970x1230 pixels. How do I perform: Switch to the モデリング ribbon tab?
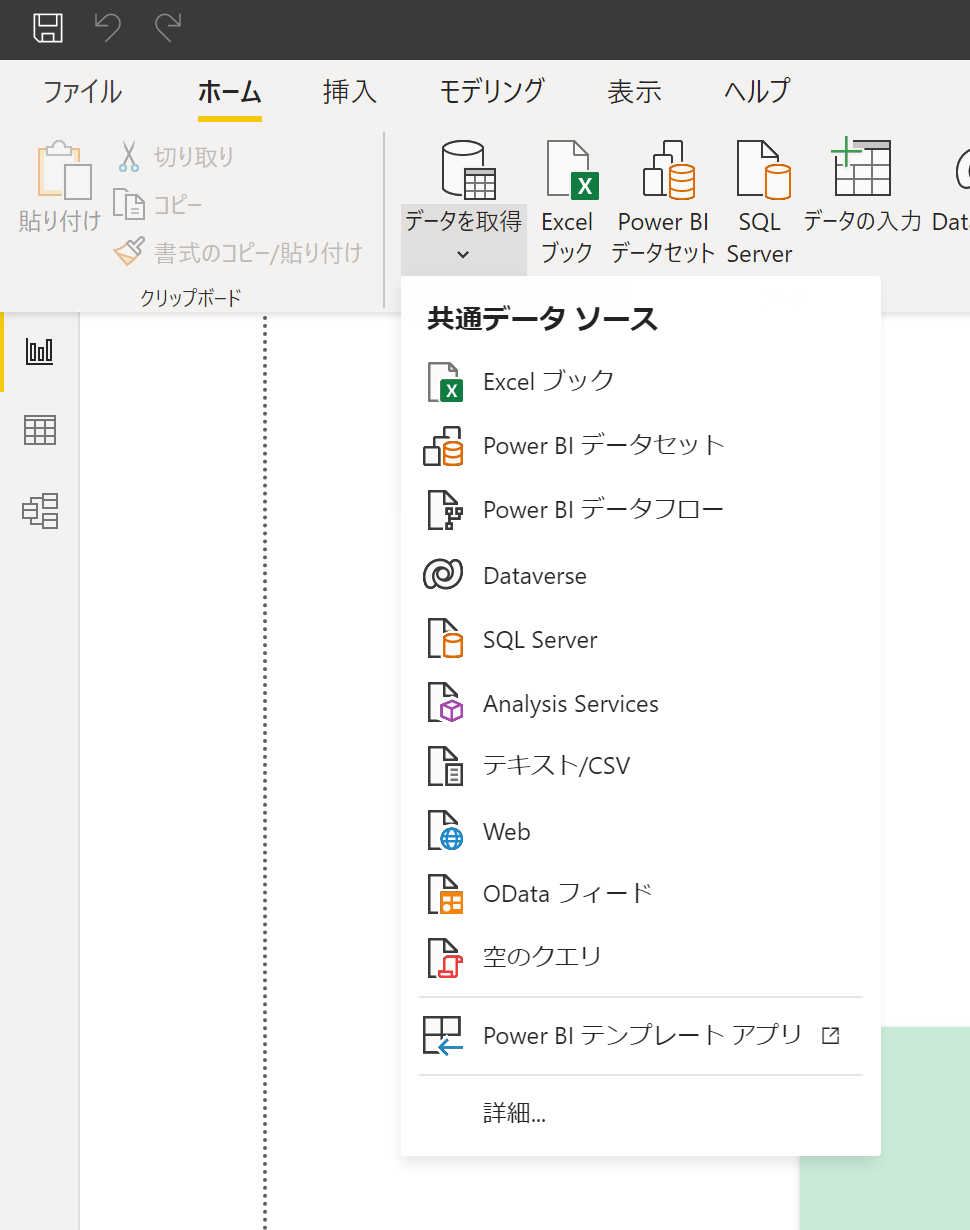[492, 92]
